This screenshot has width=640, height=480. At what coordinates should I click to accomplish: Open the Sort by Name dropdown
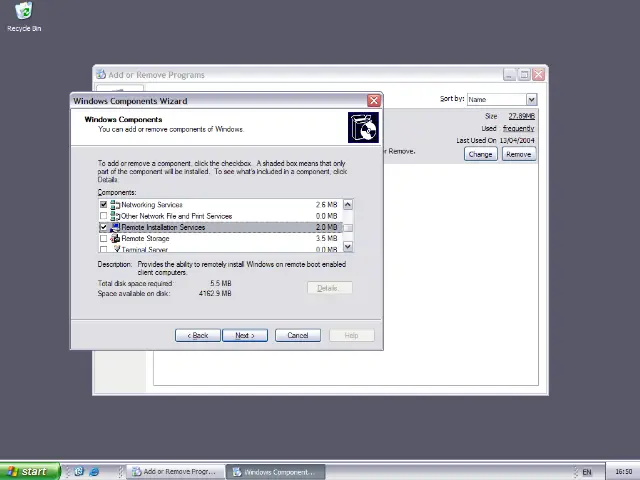pyautogui.click(x=531, y=99)
